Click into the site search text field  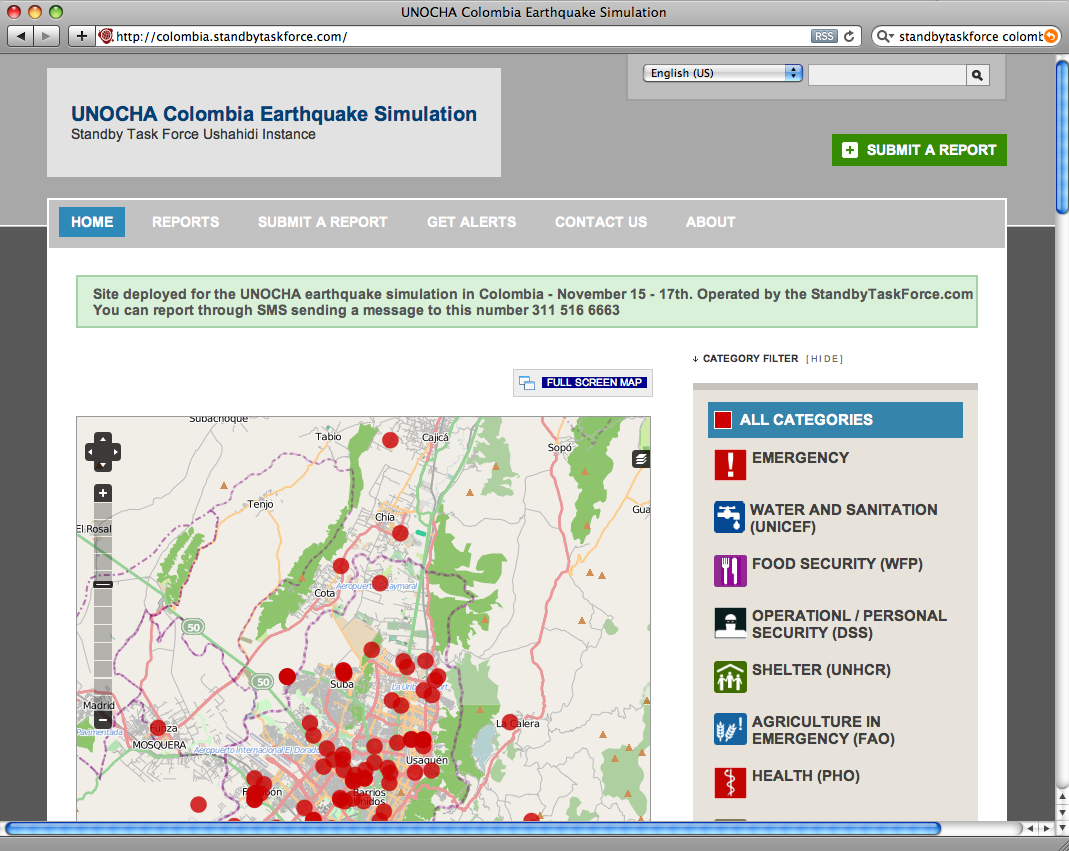click(x=887, y=75)
